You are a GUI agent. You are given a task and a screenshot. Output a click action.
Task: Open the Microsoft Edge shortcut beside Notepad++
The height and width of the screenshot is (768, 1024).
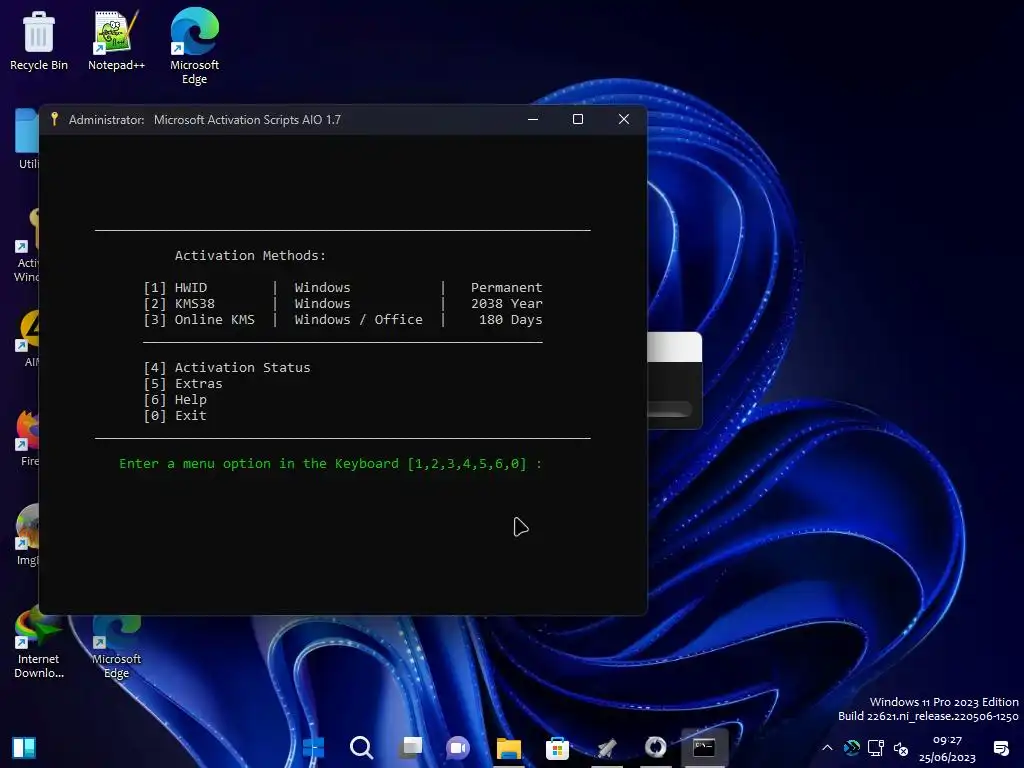(x=194, y=46)
